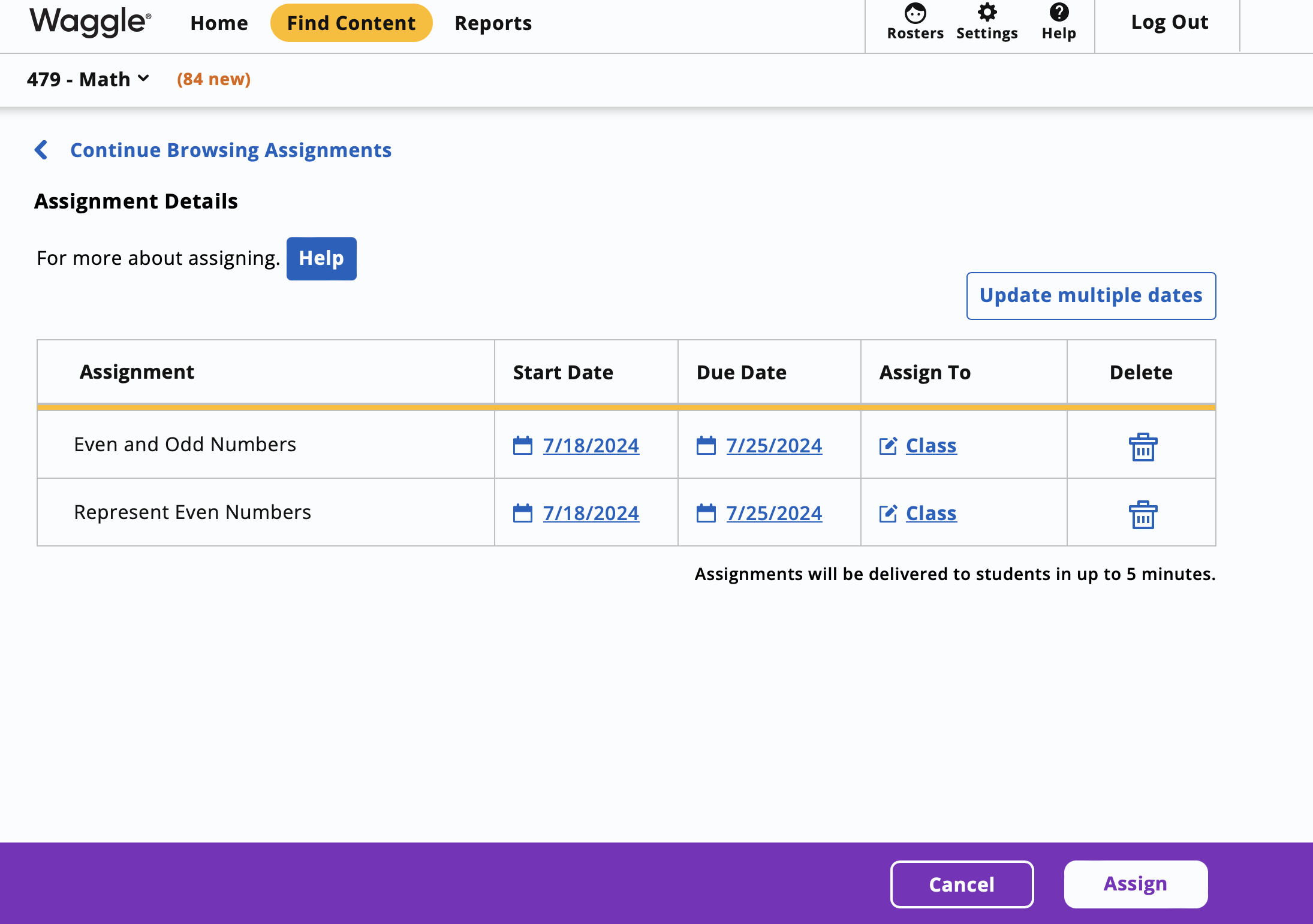This screenshot has width=1313, height=924.
Task: Click the Help question mark icon
Action: pyautogui.click(x=1059, y=12)
